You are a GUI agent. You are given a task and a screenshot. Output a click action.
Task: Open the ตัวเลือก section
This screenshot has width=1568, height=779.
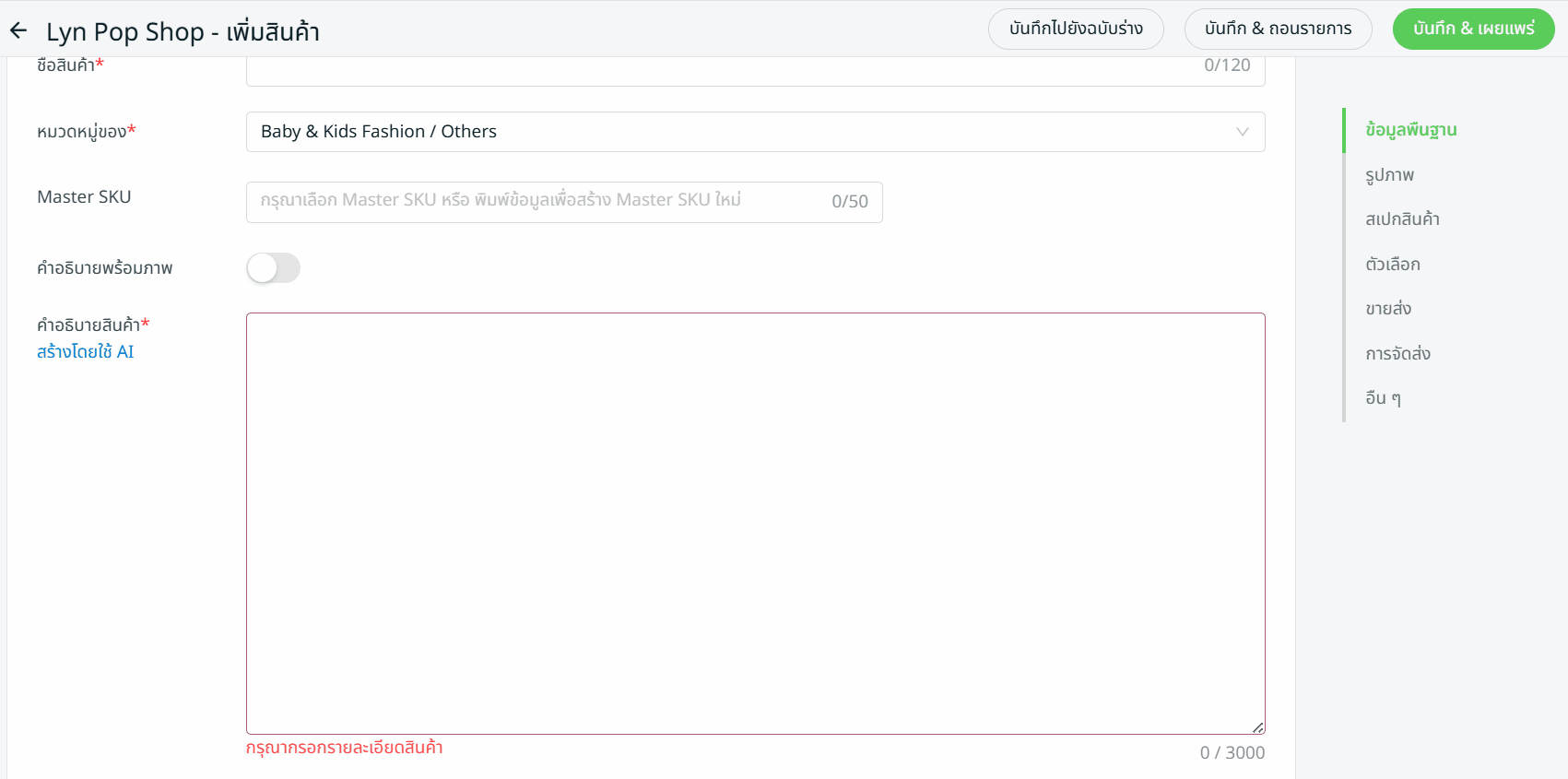1392,265
